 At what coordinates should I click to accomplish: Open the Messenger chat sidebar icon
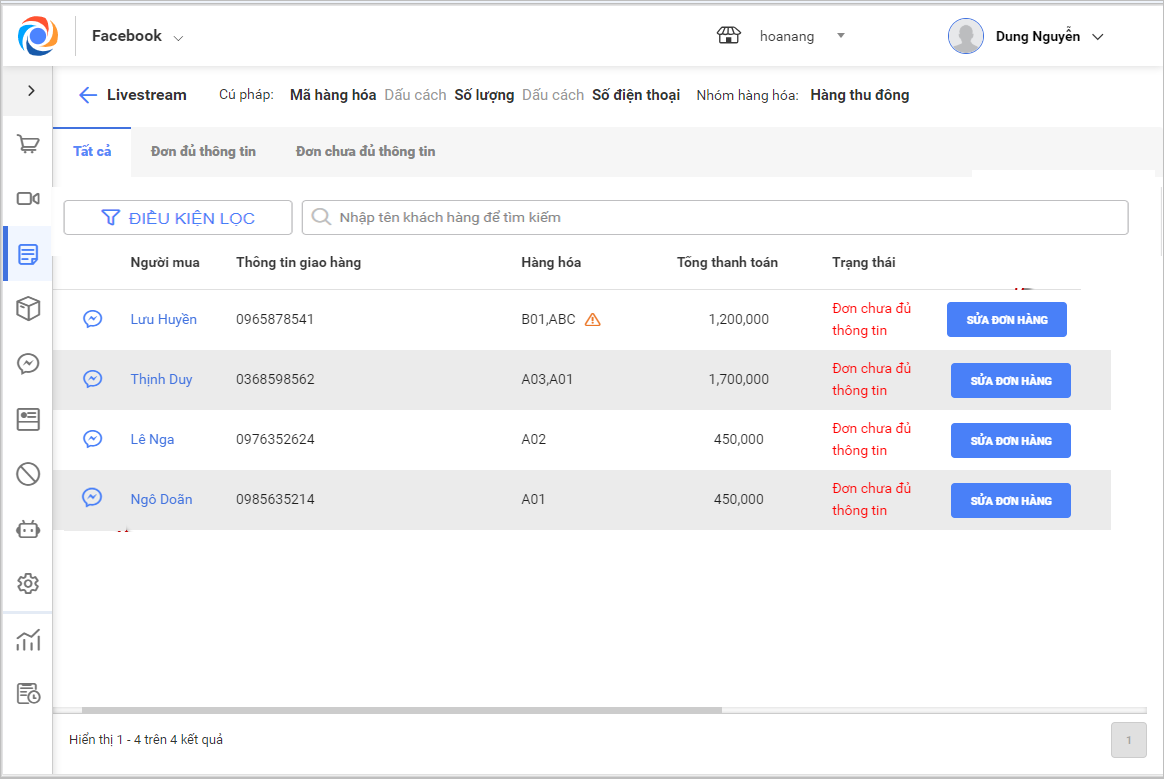(x=28, y=364)
